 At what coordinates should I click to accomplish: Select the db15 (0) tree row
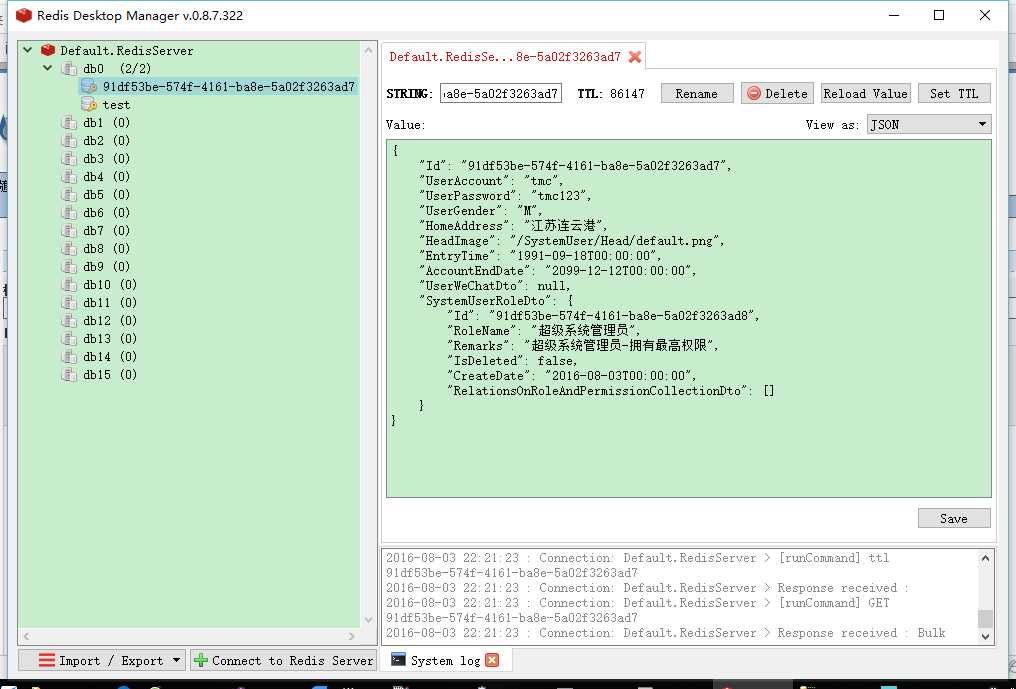coord(110,375)
